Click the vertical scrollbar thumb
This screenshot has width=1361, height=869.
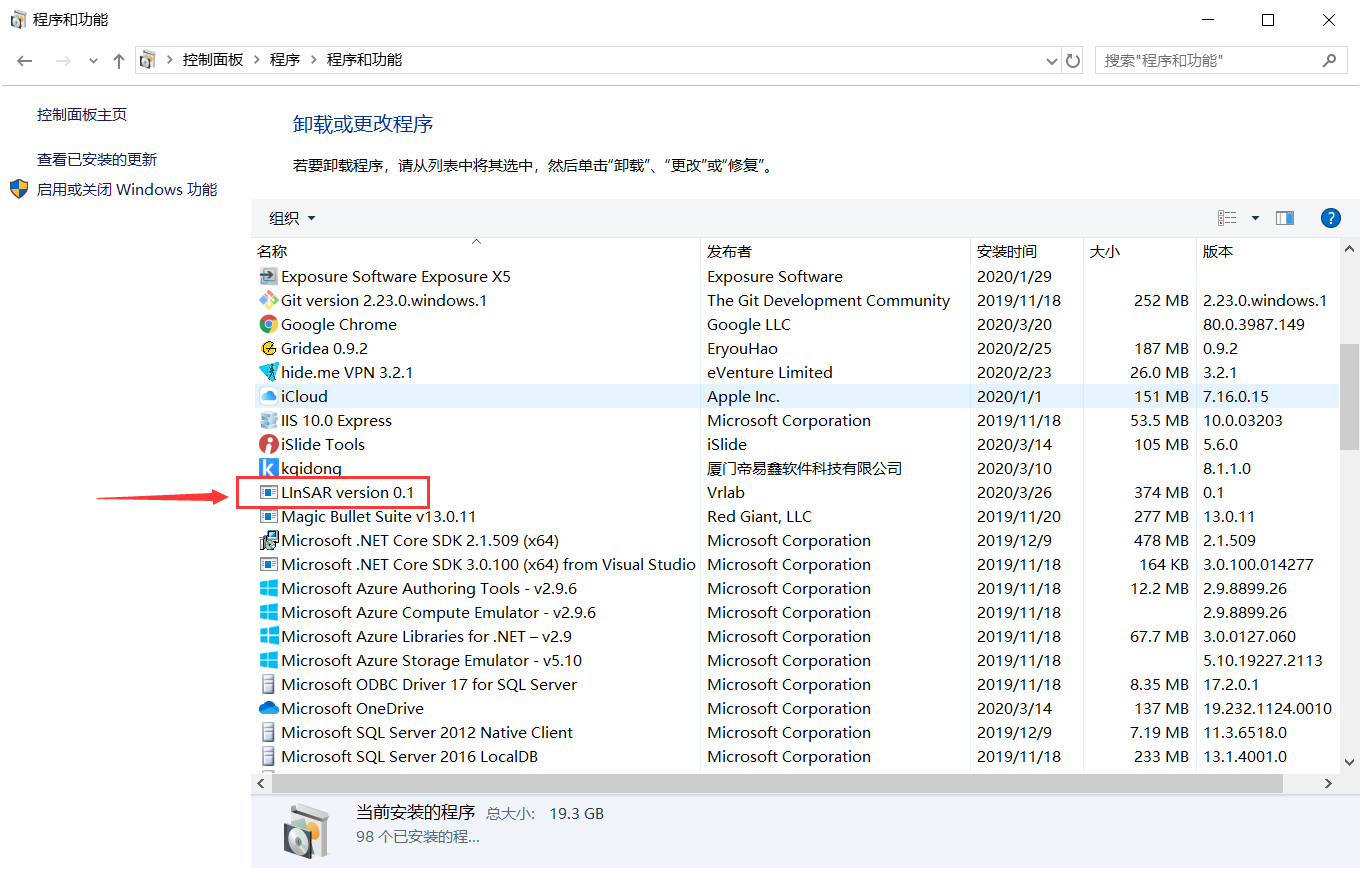click(1349, 398)
